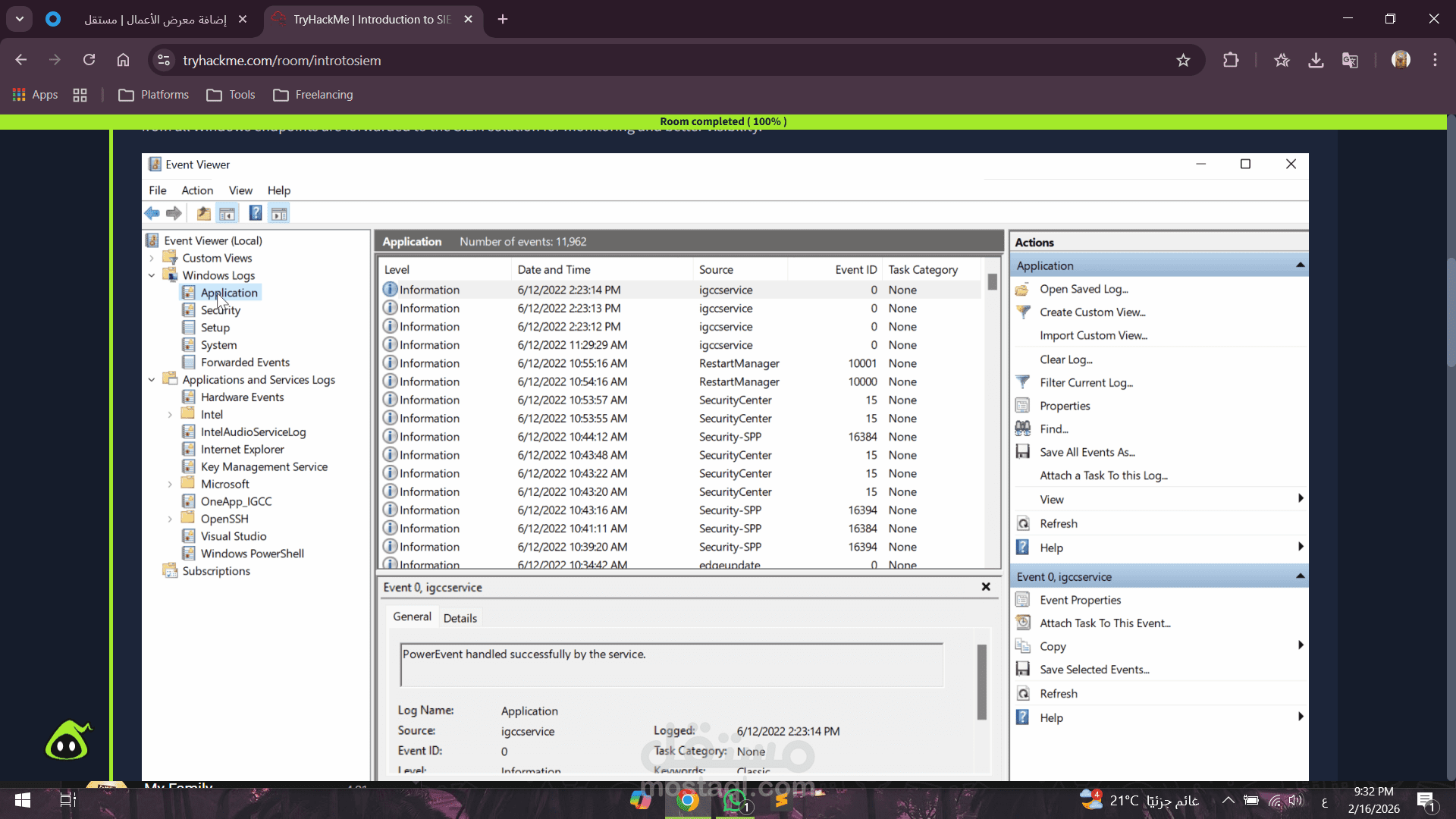Image resolution: width=1456 pixels, height=819 pixels.
Task: Open Chrome three-dot menu
Action: tap(1435, 60)
